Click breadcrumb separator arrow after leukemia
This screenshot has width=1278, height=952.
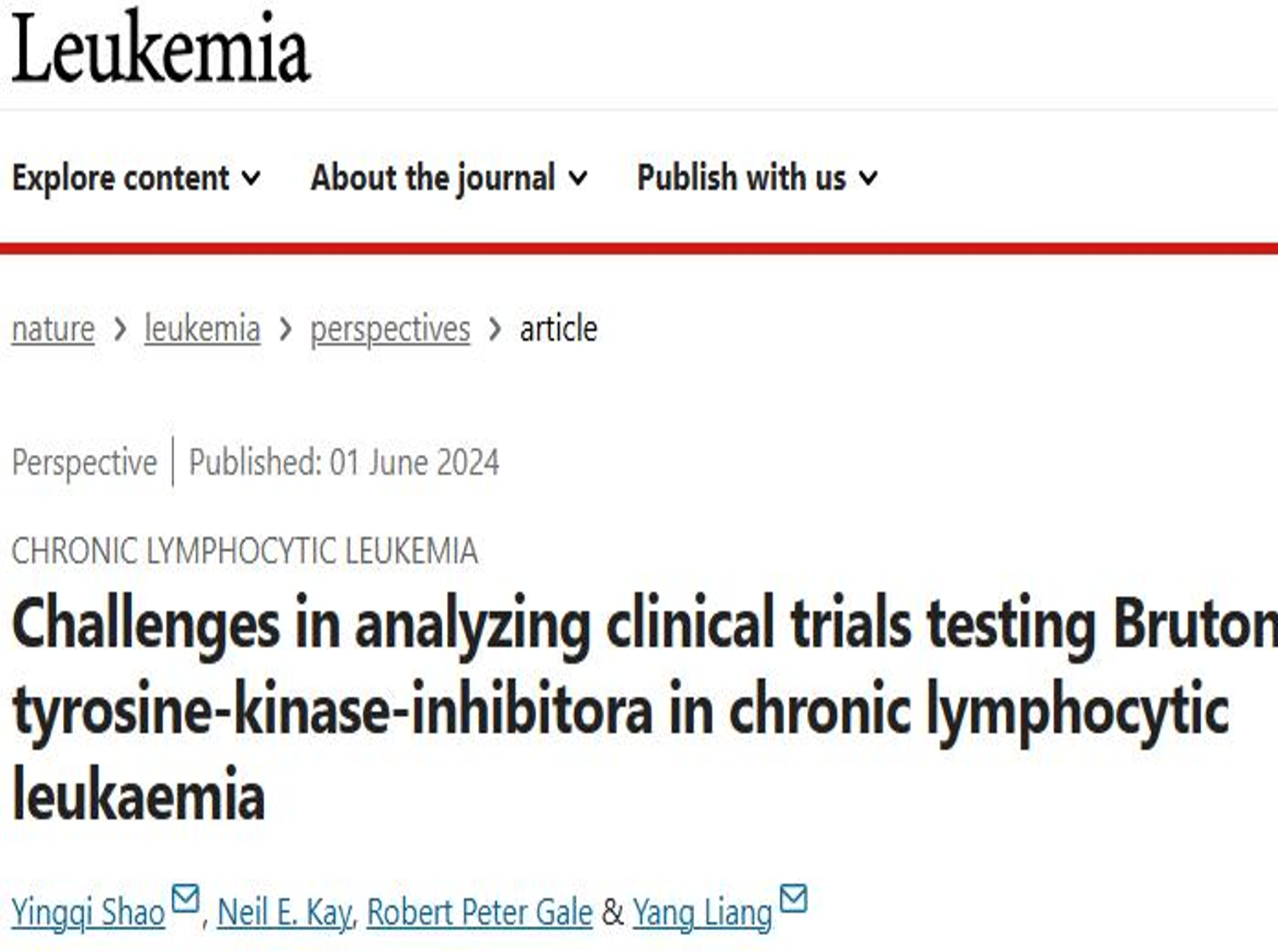(x=285, y=329)
